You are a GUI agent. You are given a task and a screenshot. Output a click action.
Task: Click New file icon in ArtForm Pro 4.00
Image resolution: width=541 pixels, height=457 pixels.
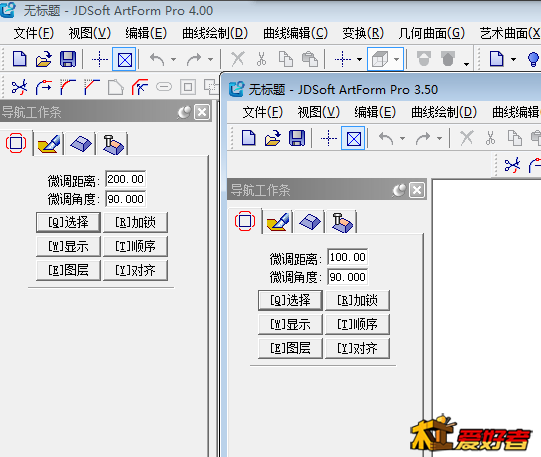(20, 59)
